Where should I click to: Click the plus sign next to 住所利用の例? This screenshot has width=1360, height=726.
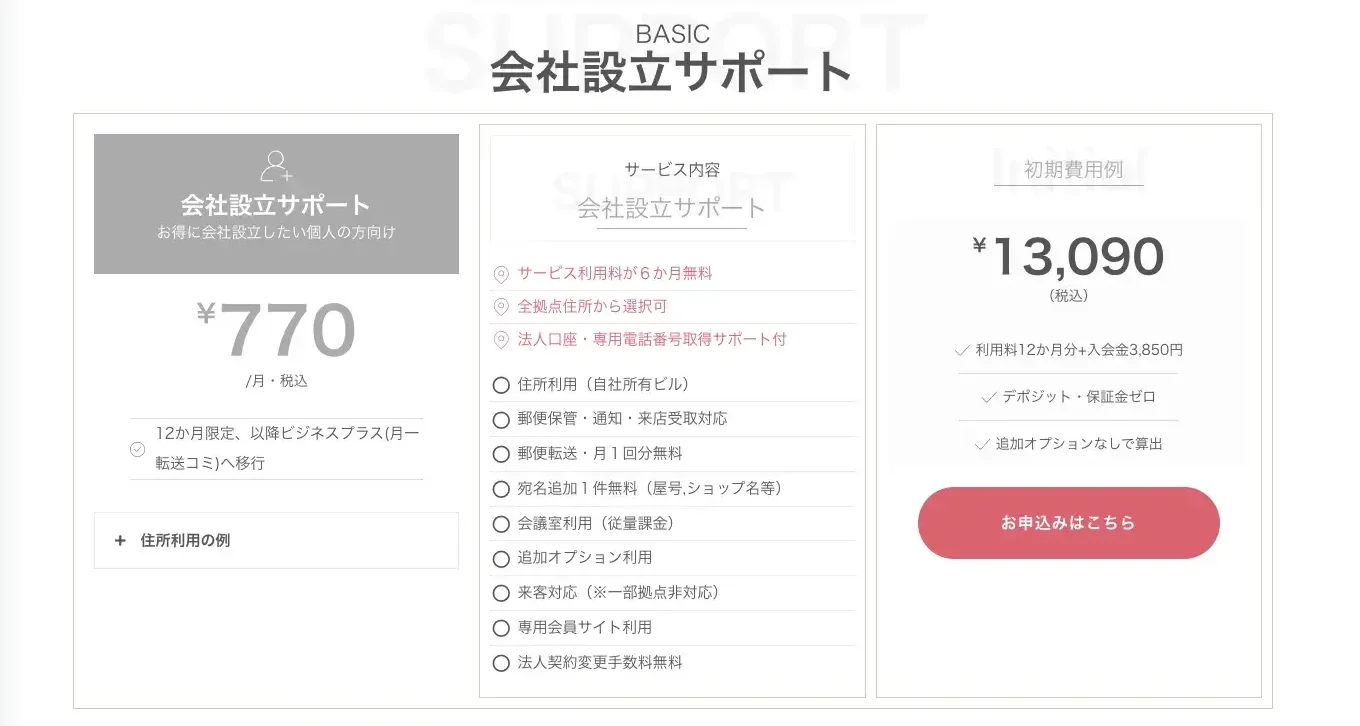120,541
